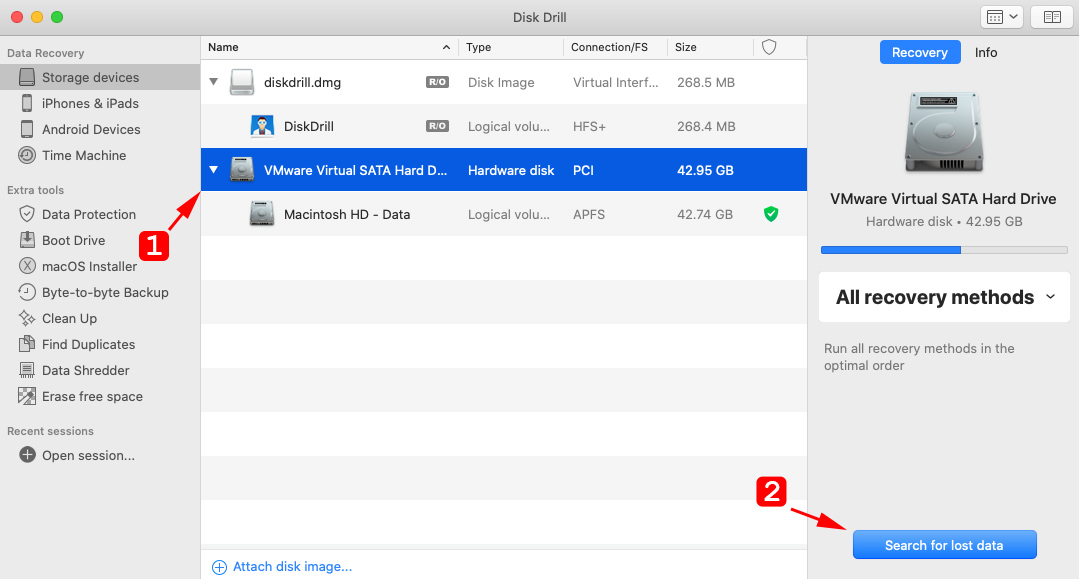The image size is (1079, 579).
Task: Open the Clean Up tool
Action: click(x=69, y=319)
